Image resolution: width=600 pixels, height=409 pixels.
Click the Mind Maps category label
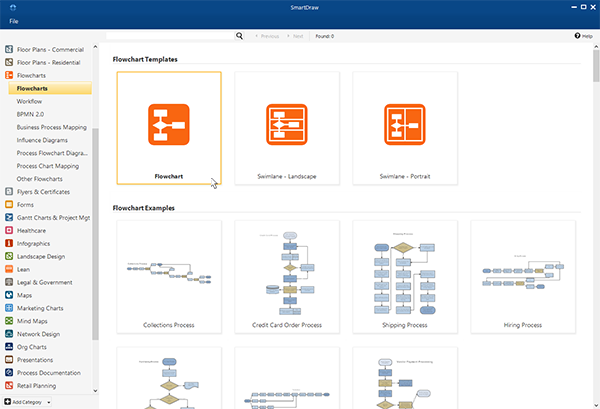point(32,321)
